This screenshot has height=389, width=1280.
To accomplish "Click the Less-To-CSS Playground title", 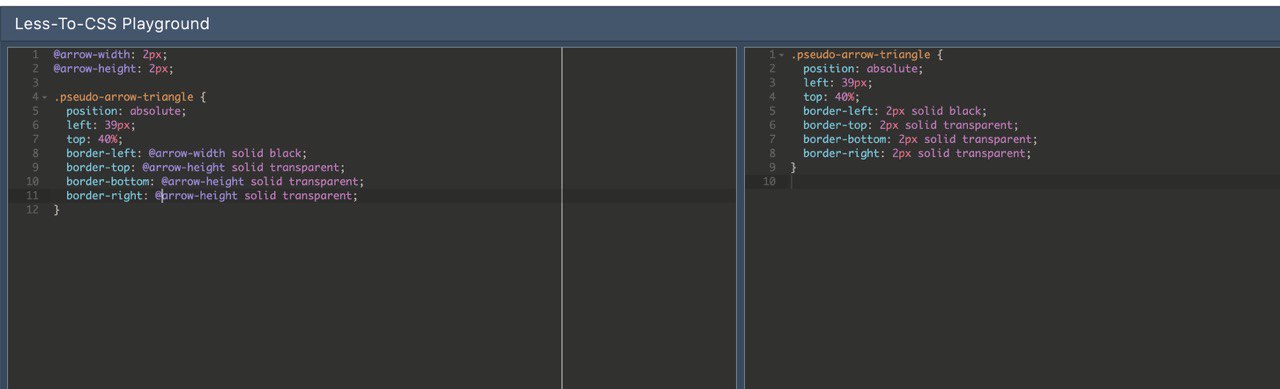I will pyautogui.click(x=112, y=23).
